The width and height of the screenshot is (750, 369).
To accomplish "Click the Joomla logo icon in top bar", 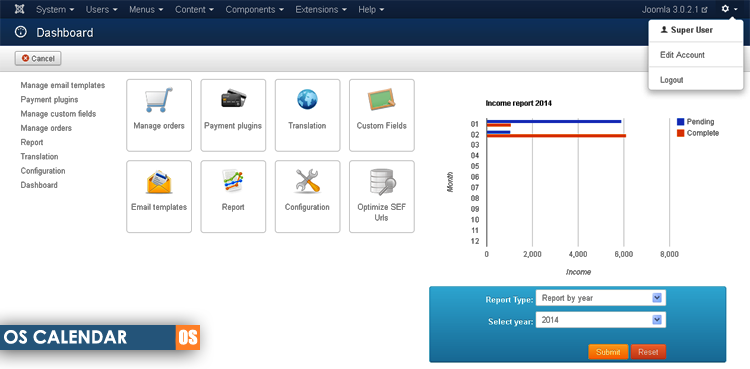I will point(20,9).
